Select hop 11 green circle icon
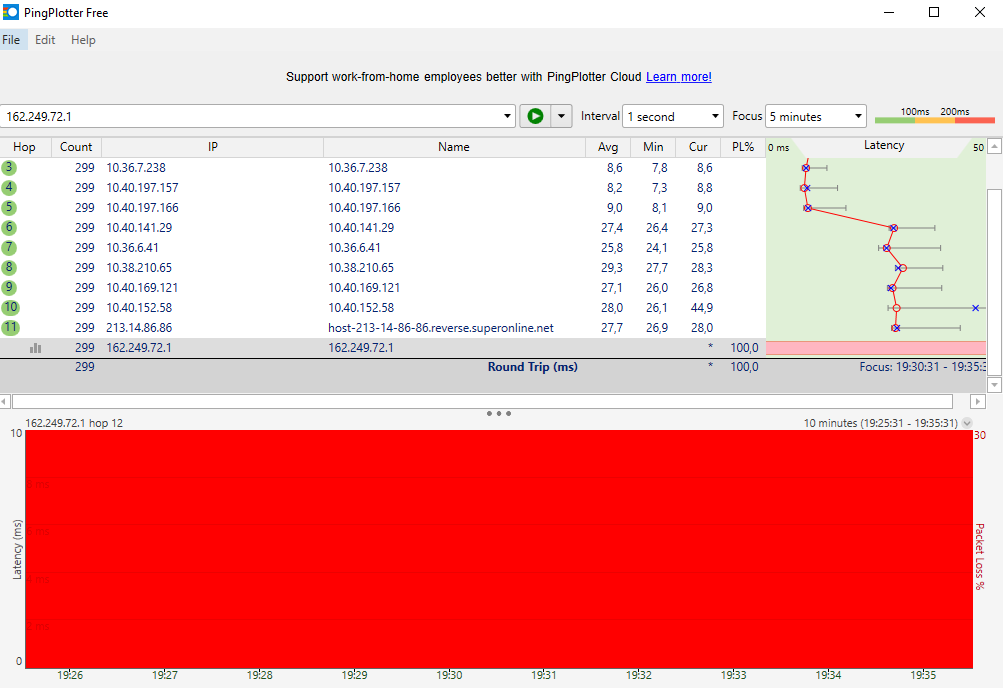This screenshot has width=1003, height=688. pyautogui.click(x=10, y=327)
